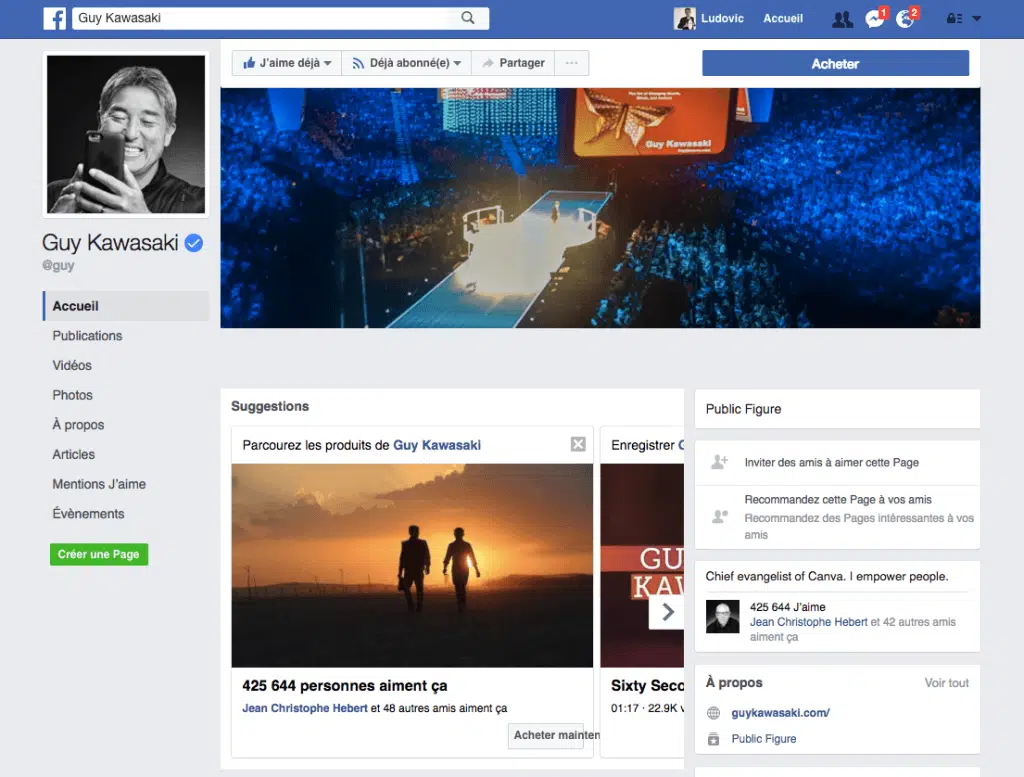Open the sunset silhouettes product image
This screenshot has width=1024, height=777.
412,565
